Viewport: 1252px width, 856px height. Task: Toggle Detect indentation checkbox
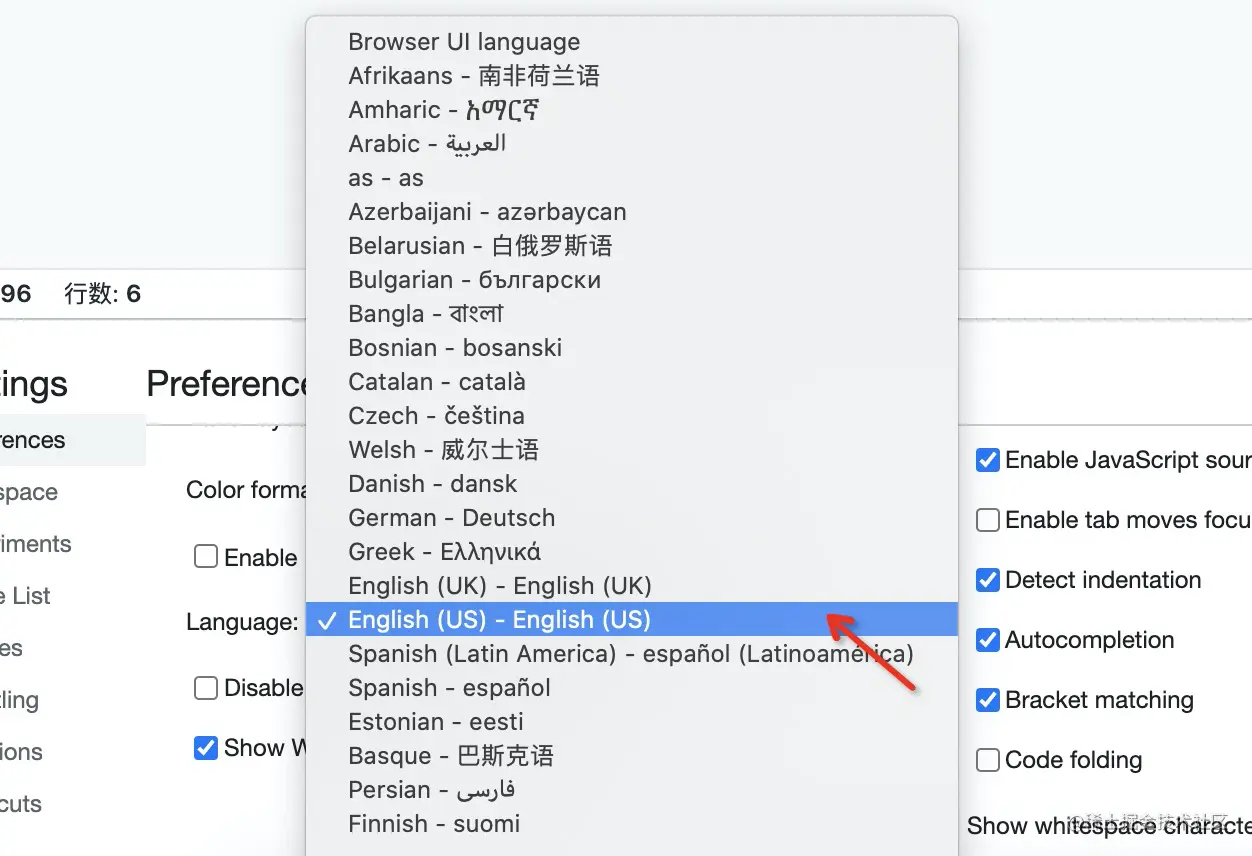coord(988,580)
